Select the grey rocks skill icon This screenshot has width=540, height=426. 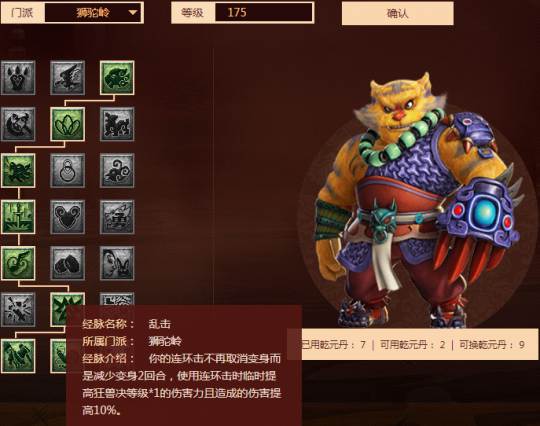tap(68, 263)
